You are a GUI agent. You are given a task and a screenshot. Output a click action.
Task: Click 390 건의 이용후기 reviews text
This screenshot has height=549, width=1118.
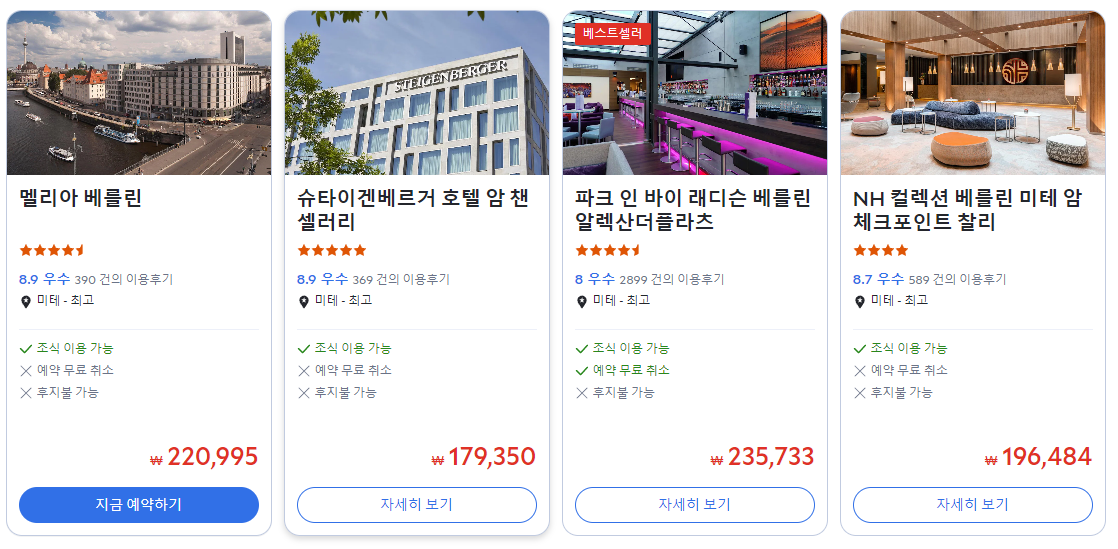[123, 279]
